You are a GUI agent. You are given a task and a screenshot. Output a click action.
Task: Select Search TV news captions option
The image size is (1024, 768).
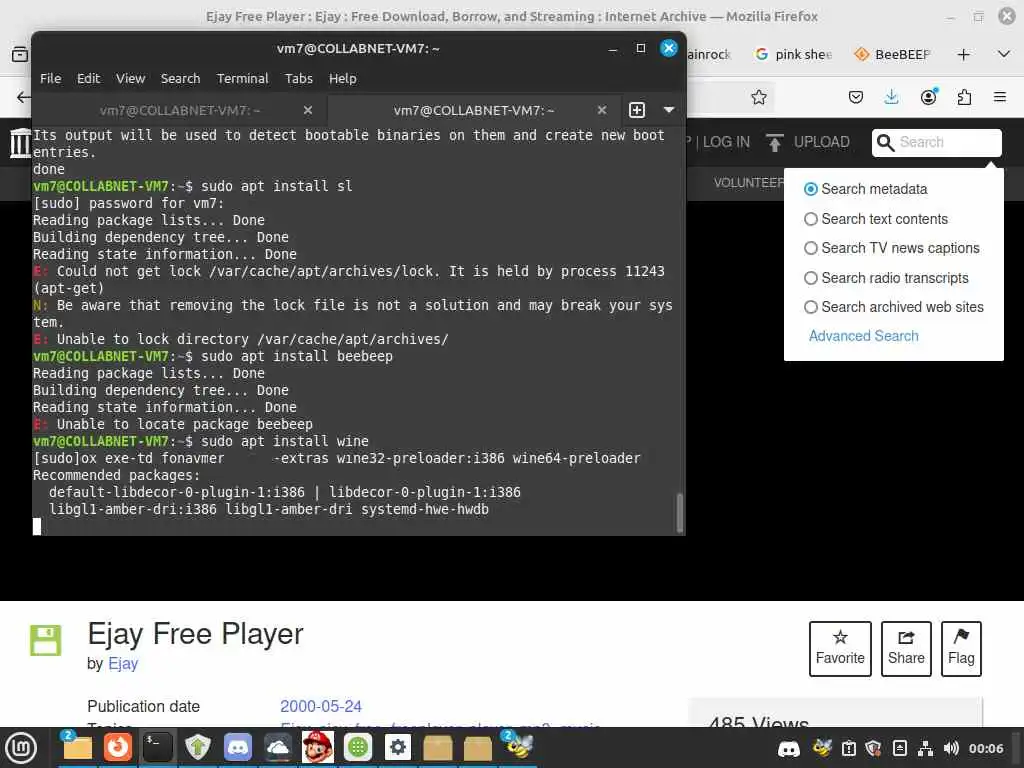tap(810, 248)
